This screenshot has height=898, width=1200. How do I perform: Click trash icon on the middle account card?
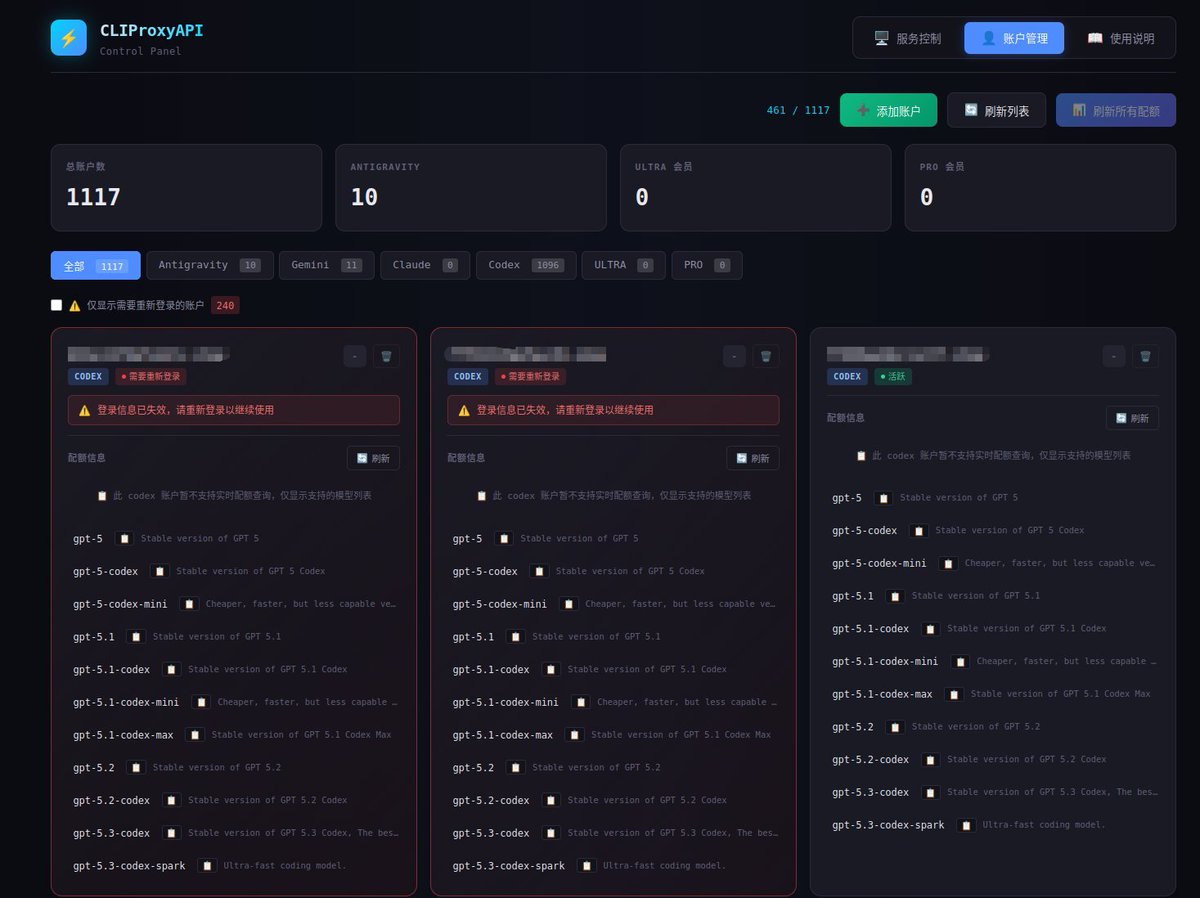click(766, 356)
